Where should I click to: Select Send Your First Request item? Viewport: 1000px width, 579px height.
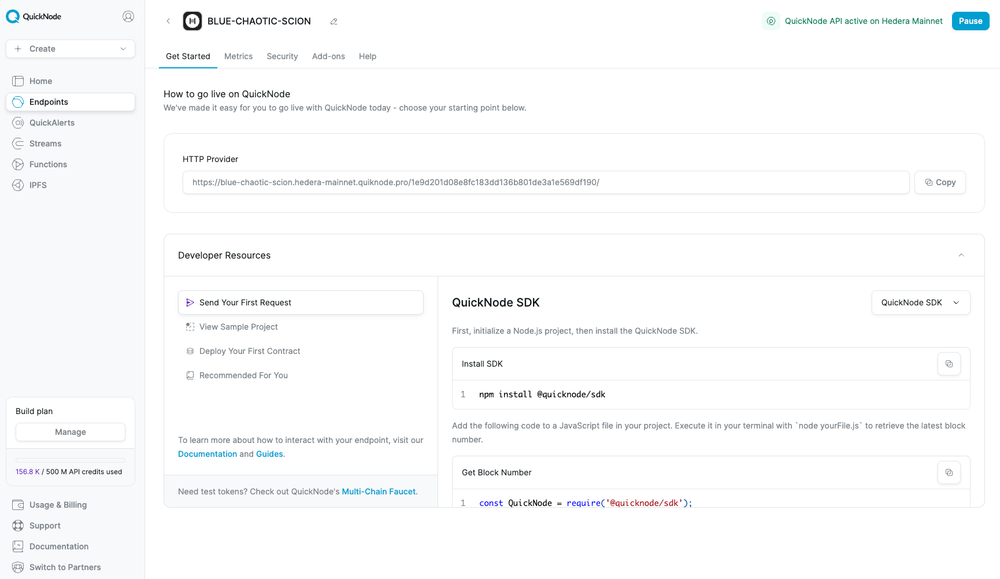click(x=300, y=303)
